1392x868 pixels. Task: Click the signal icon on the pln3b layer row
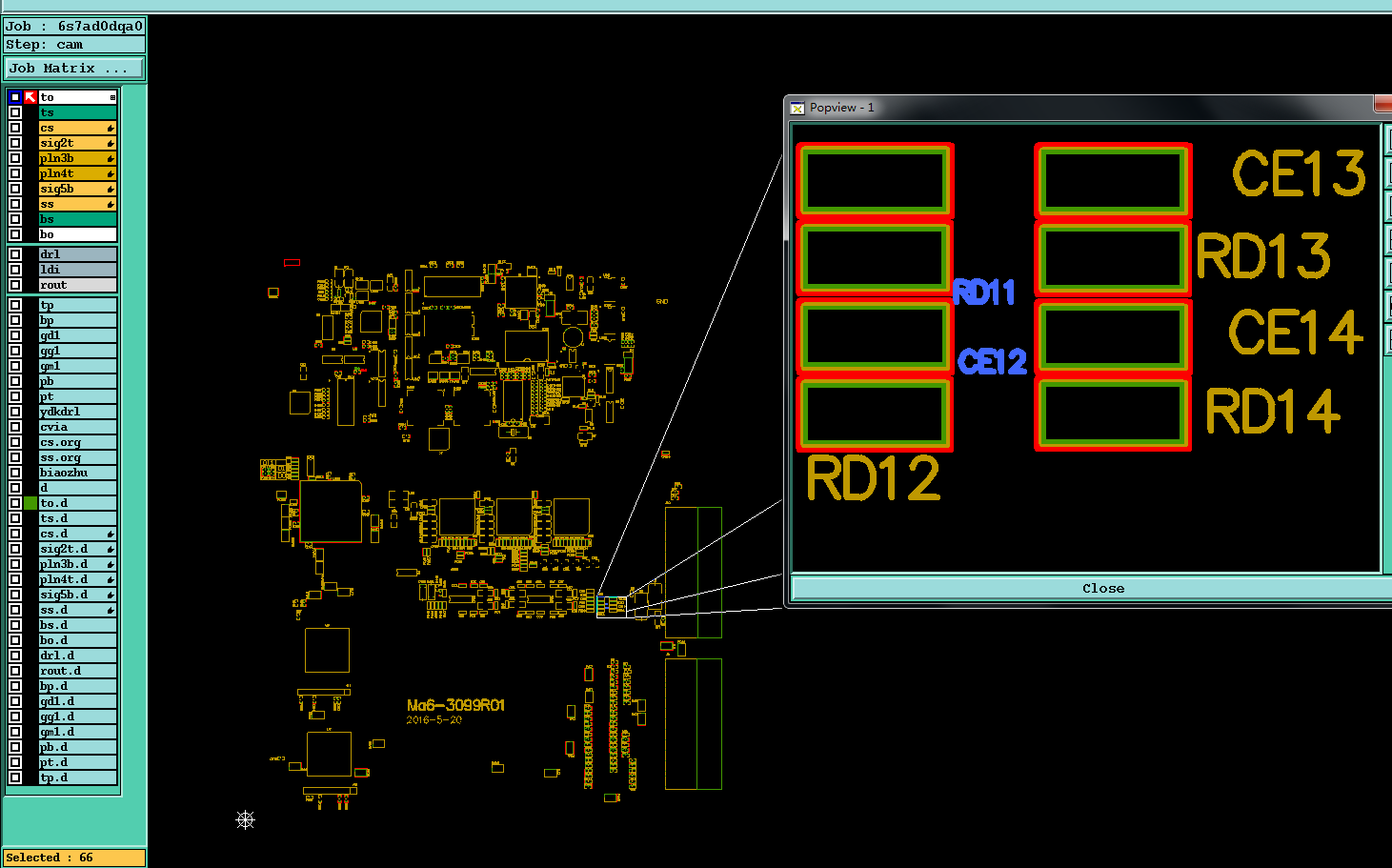pos(111,158)
